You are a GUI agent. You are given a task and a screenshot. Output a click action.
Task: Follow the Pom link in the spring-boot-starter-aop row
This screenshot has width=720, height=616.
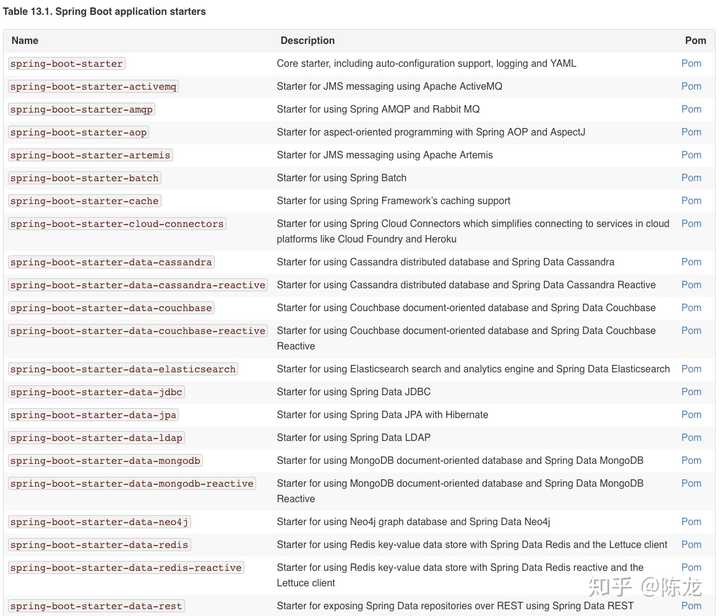691,132
